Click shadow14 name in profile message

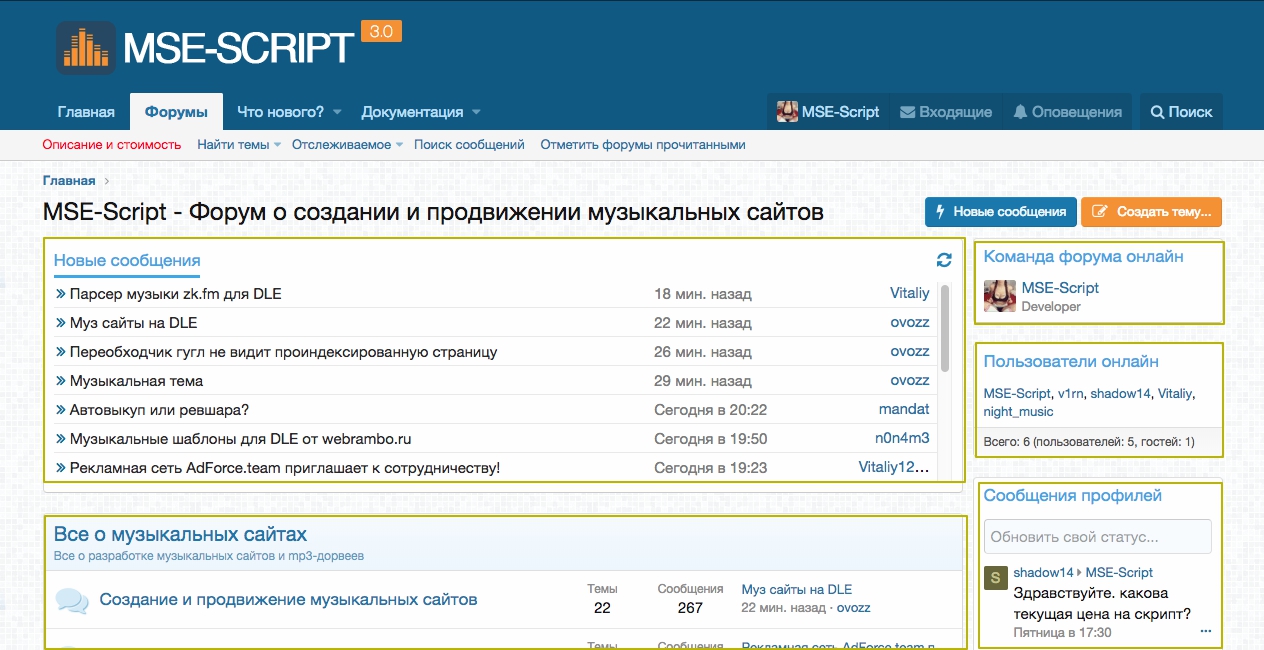[1043, 573]
